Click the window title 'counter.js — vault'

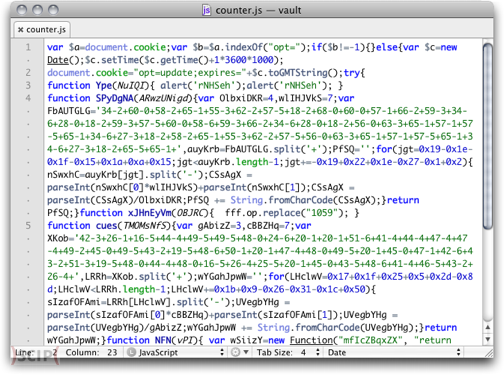click(258, 10)
